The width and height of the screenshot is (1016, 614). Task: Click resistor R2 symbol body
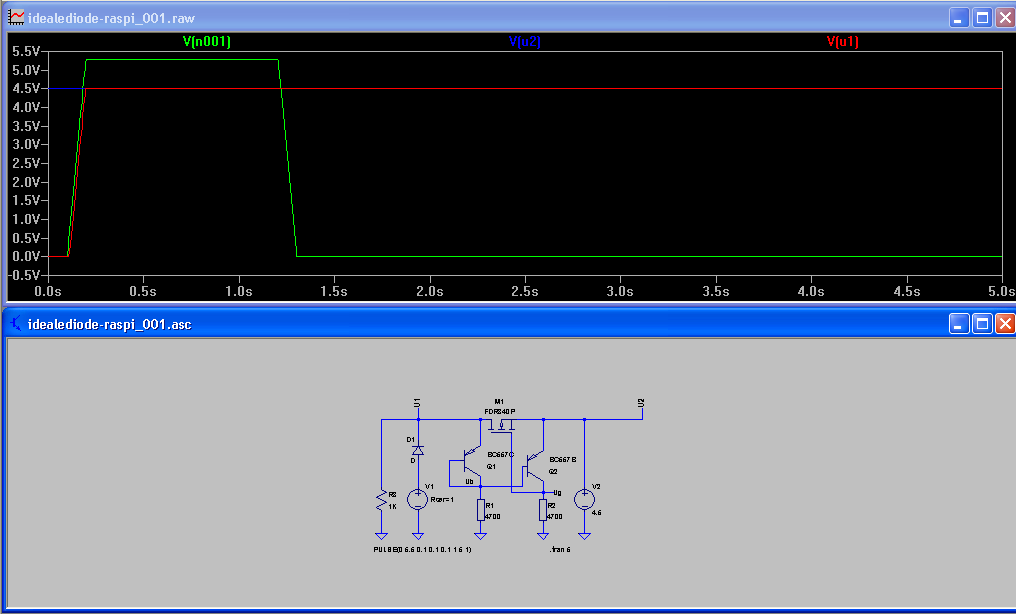click(543, 510)
